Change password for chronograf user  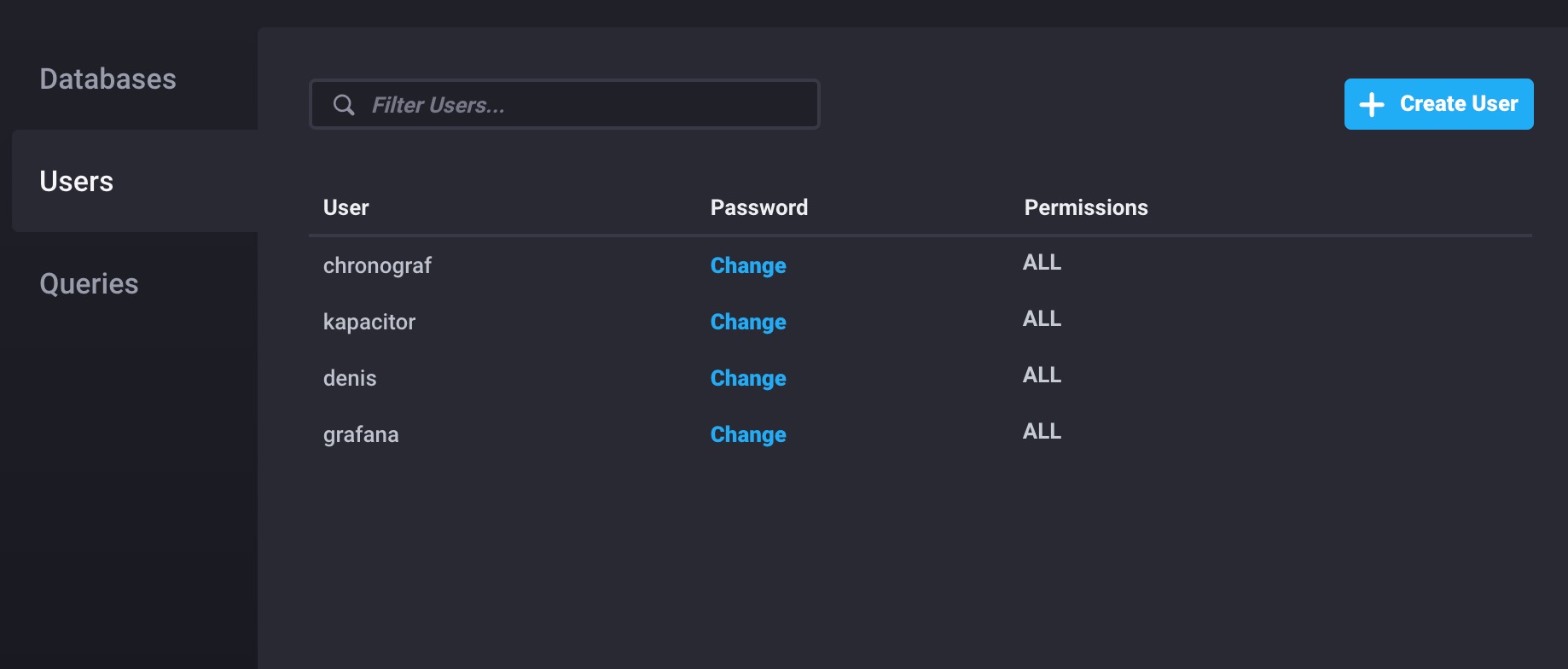[748, 265]
